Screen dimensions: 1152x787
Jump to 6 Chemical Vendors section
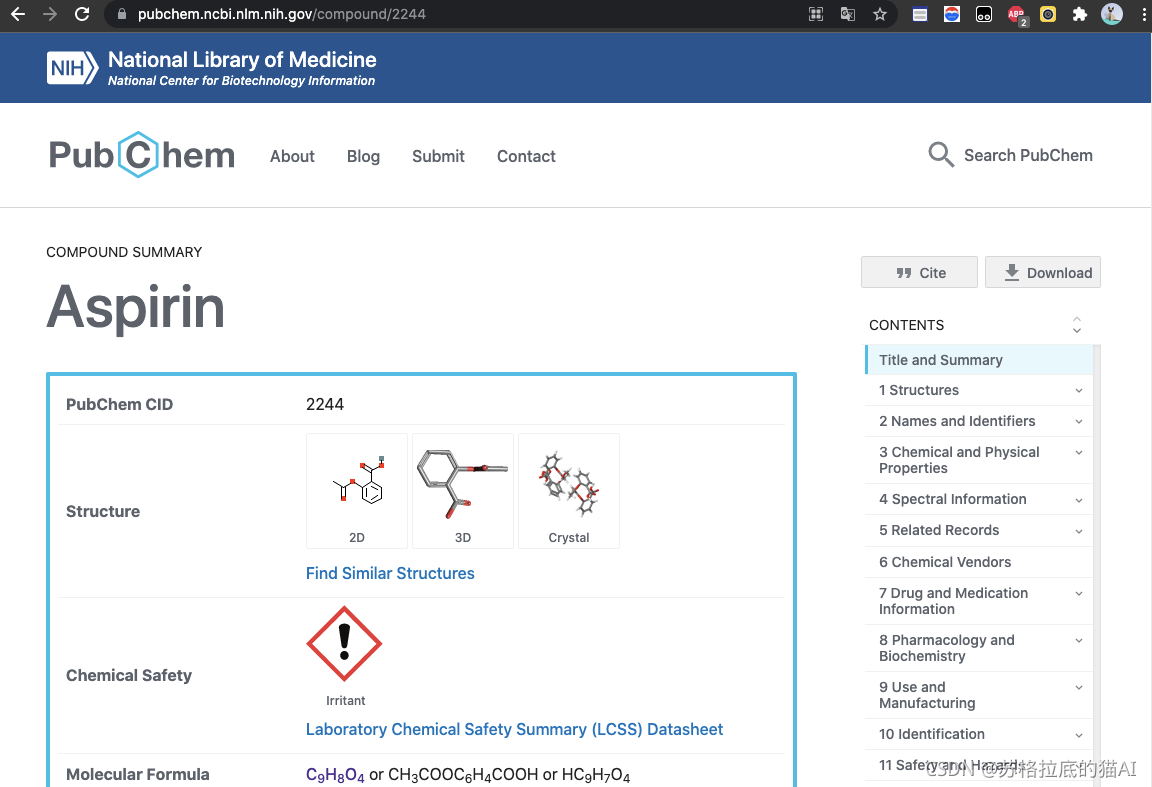(945, 562)
